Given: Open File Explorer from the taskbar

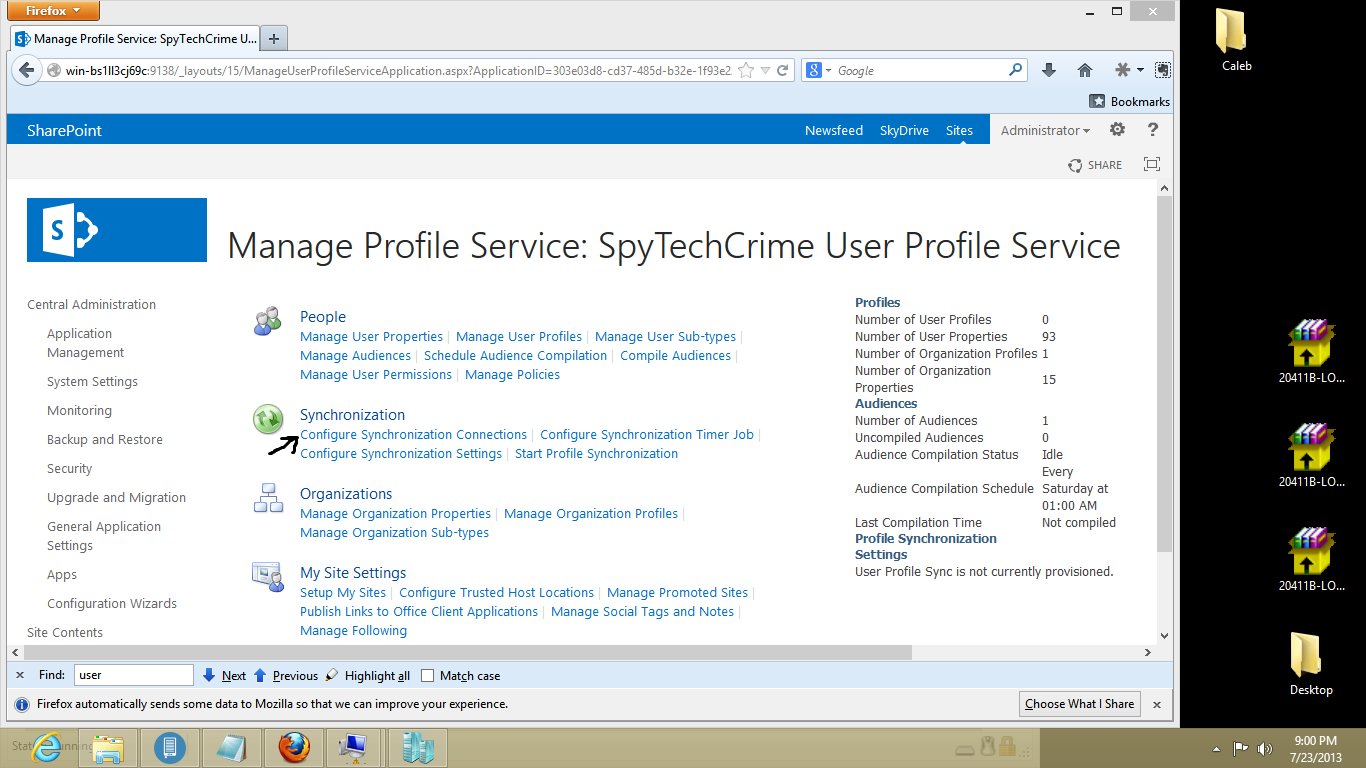Looking at the screenshot, I should click(x=108, y=747).
